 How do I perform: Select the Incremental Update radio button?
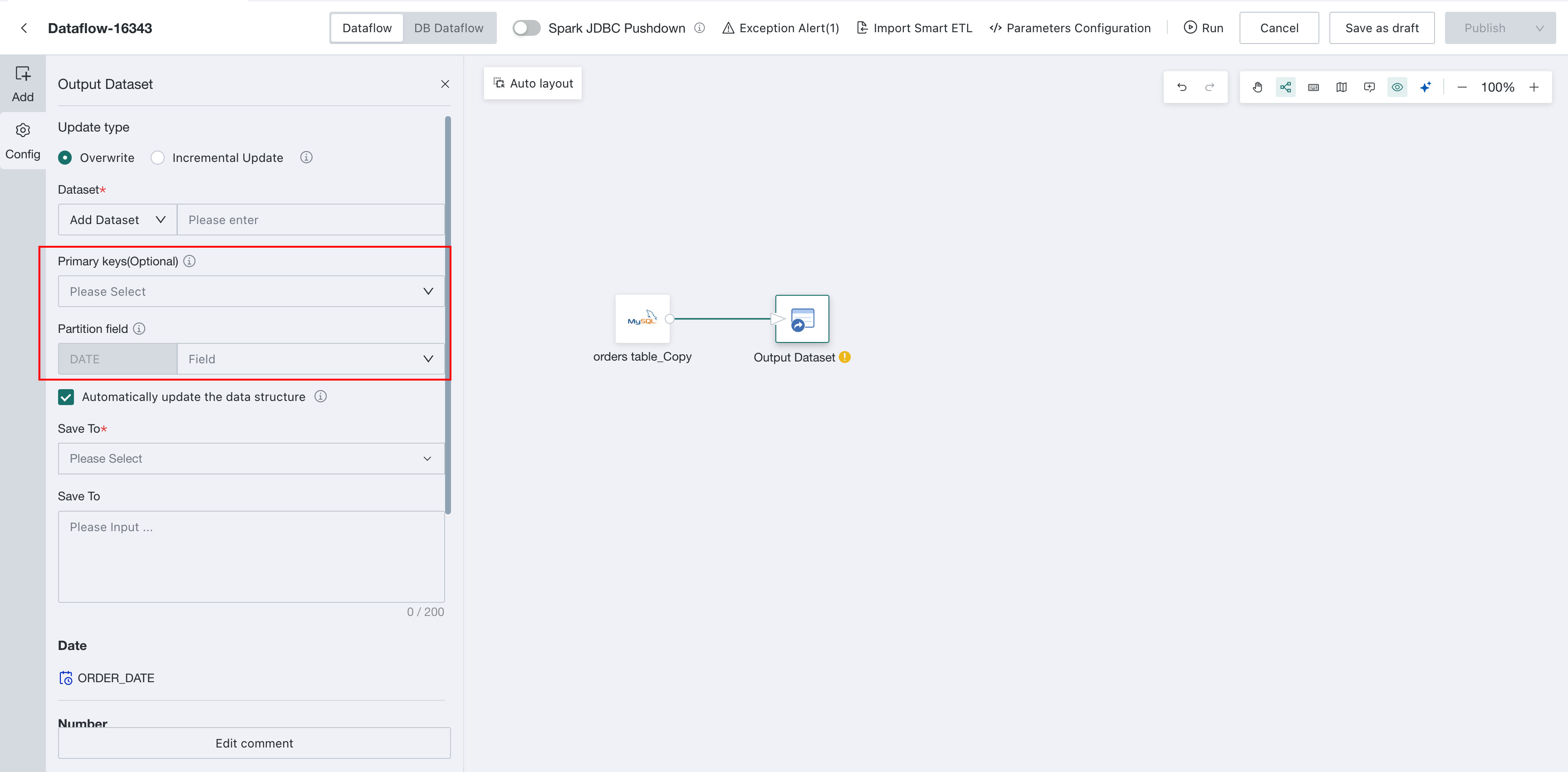(157, 157)
